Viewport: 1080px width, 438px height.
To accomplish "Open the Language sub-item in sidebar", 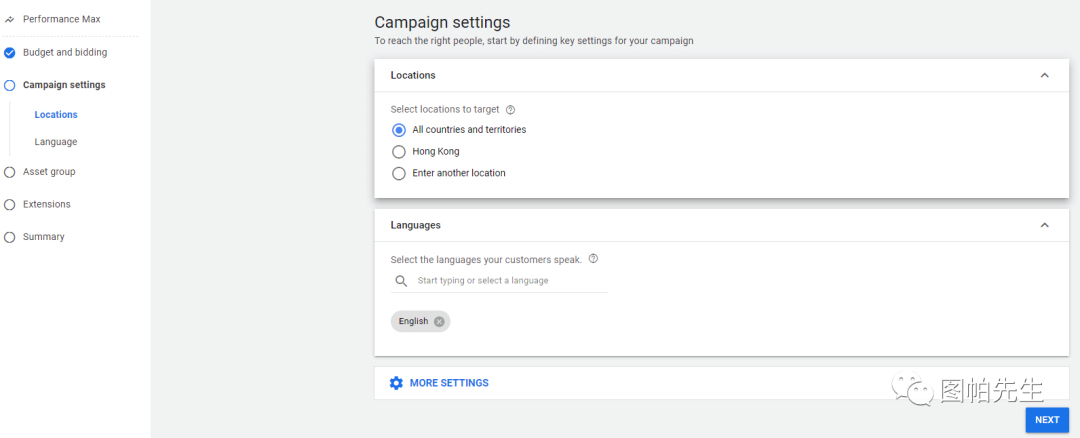I will (x=56, y=142).
